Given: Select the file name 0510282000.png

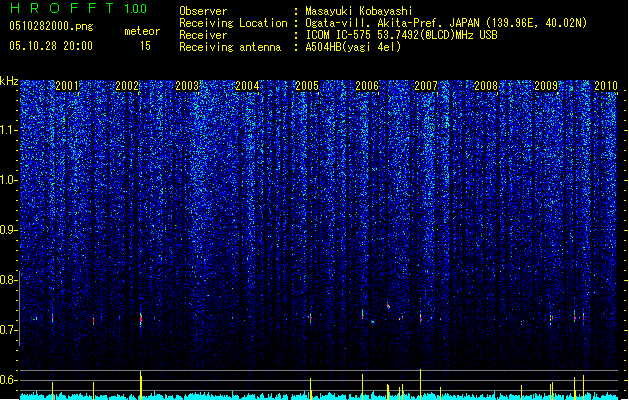Looking at the screenshot, I should 51,26.
